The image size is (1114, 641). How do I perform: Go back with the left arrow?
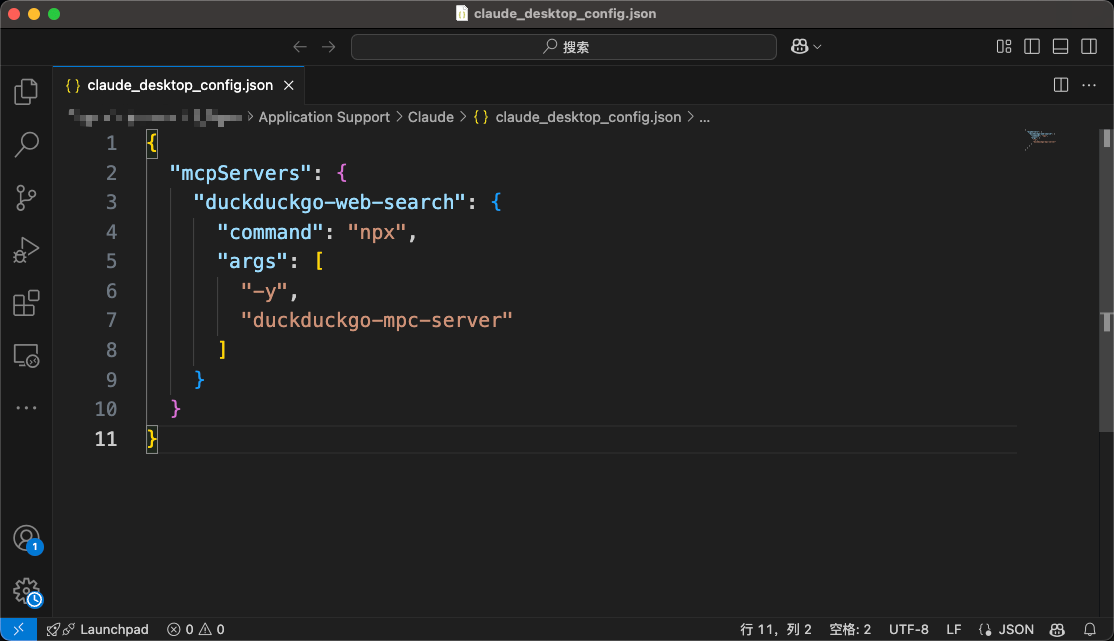[x=300, y=47]
